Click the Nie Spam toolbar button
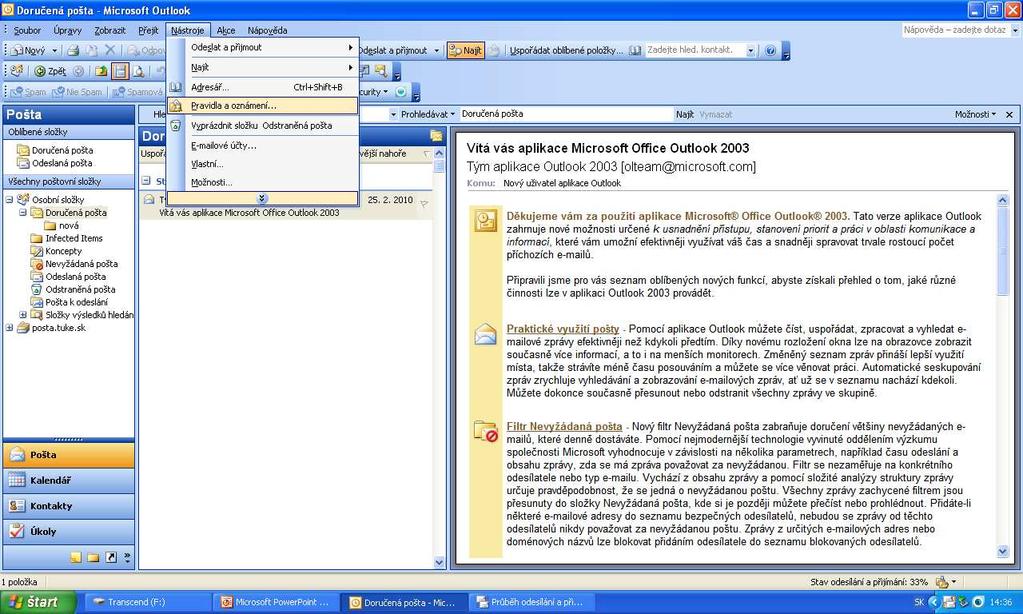Image resolution: width=1023 pixels, height=614 pixels. [78, 92]
